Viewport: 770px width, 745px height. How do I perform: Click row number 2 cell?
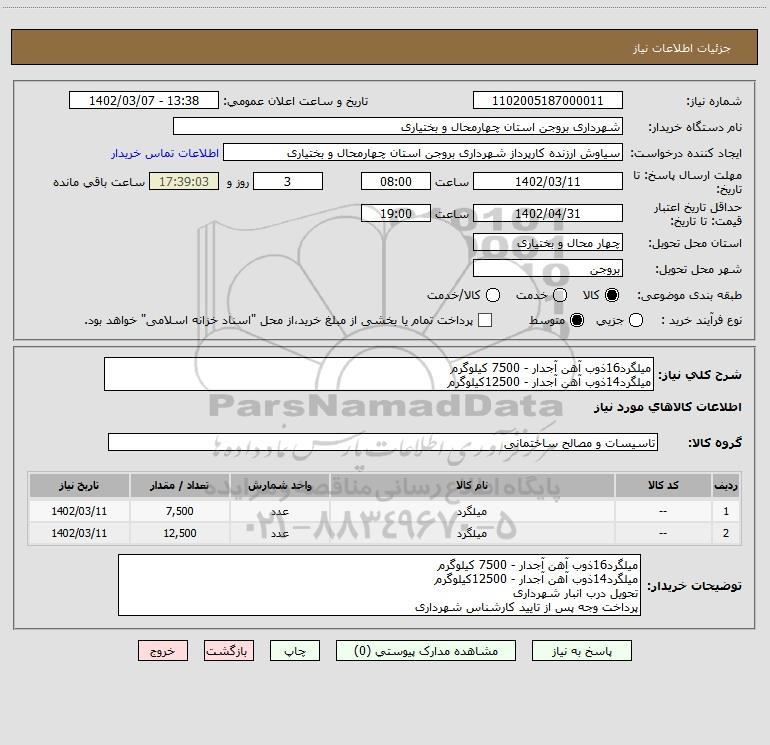(x=726, y=533)
